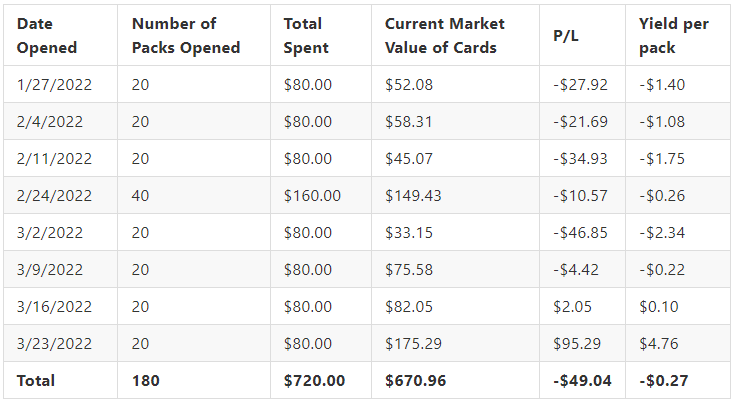Select the Number of Packs Opened header
733x400 pixels.
point(186,36)
